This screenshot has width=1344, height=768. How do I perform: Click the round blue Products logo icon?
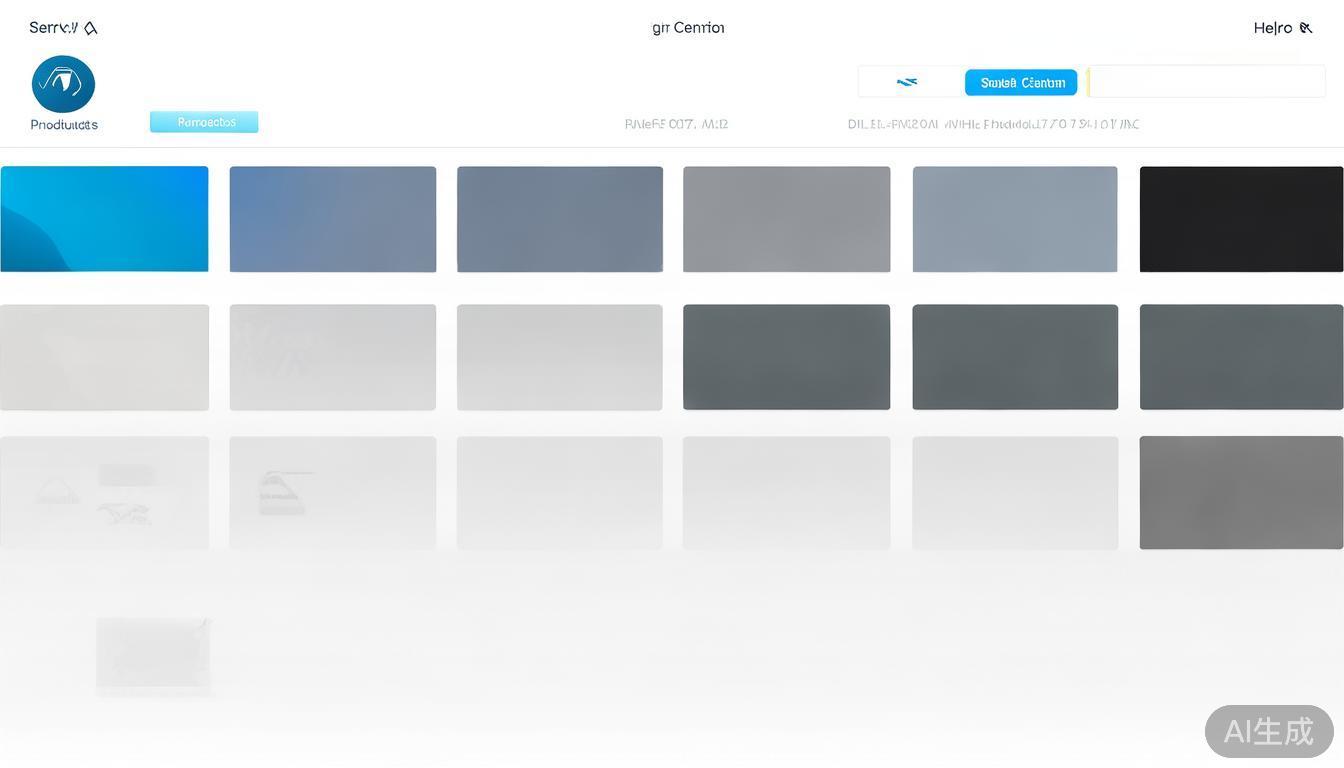pos(63,84)
